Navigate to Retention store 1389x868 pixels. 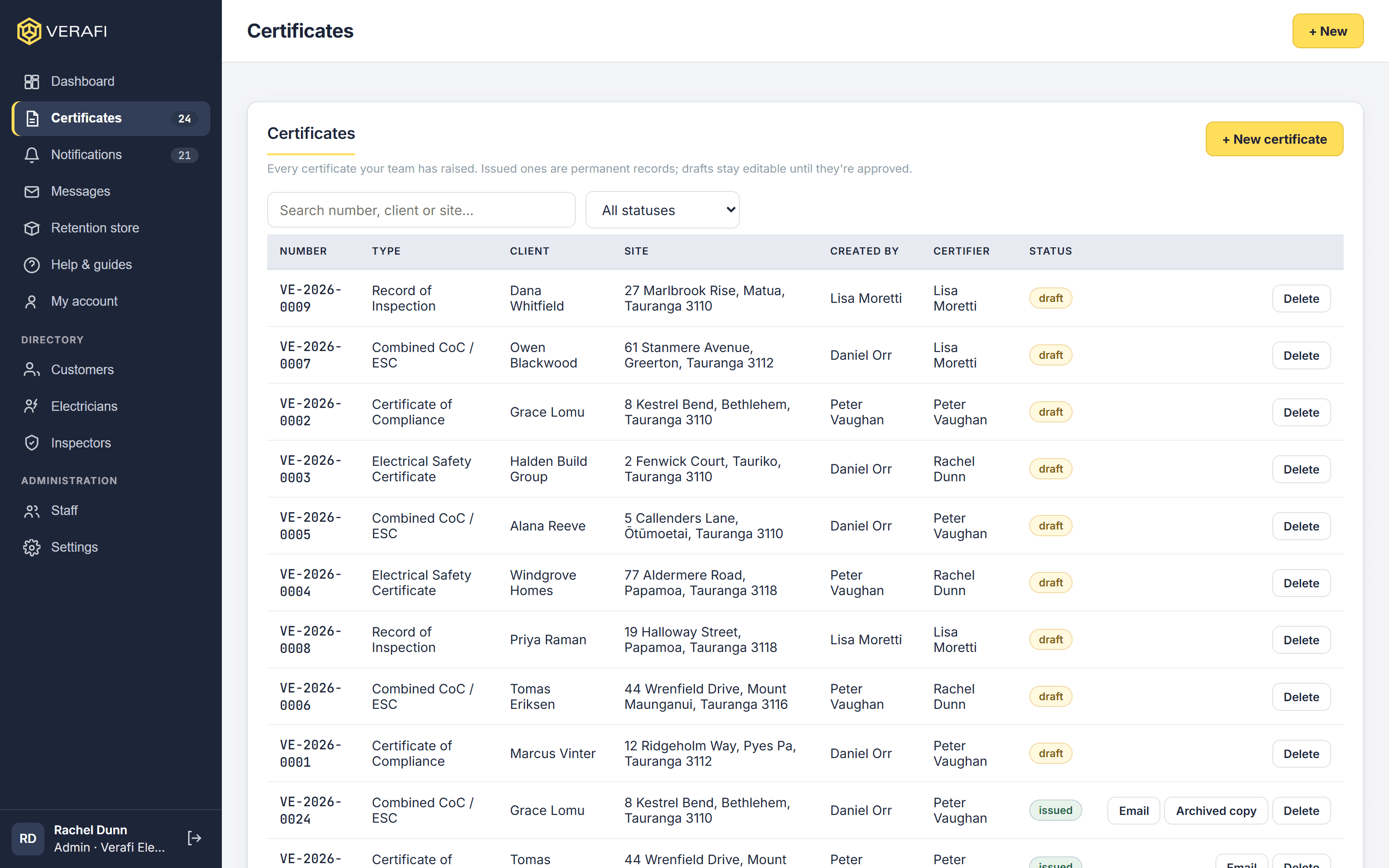[111, 229]
